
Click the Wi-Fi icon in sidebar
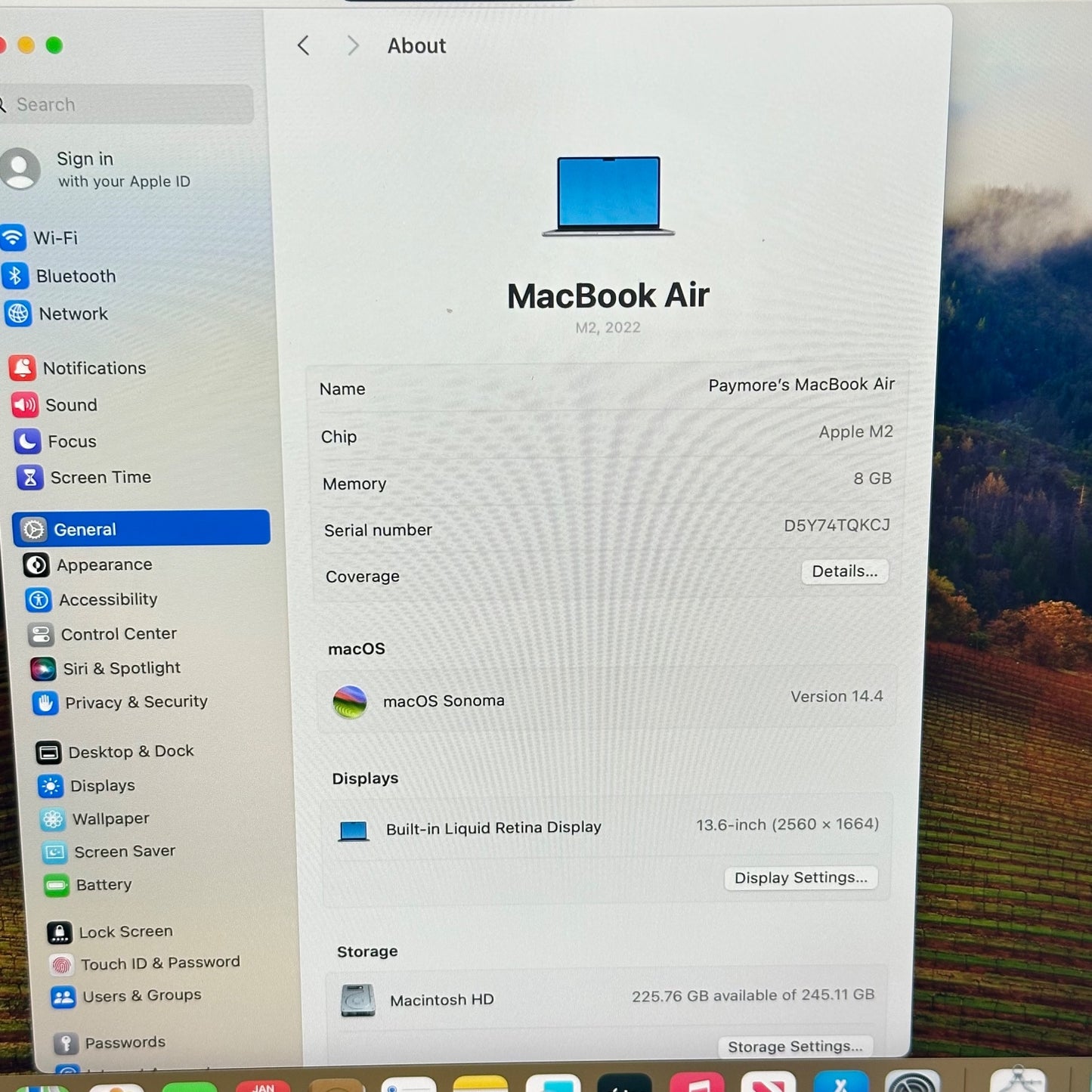click(13, 237)
